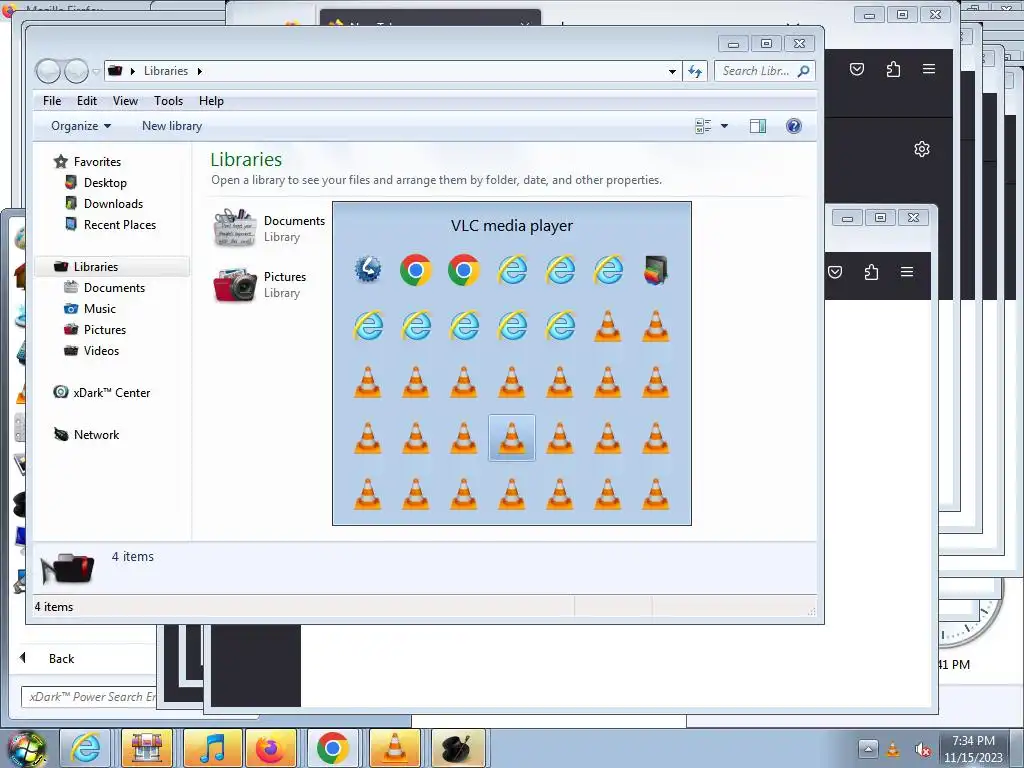Viewport: 1024px width, 768px height.
Task: Select Documents in the navigation tree
Action: click(114, 287)
